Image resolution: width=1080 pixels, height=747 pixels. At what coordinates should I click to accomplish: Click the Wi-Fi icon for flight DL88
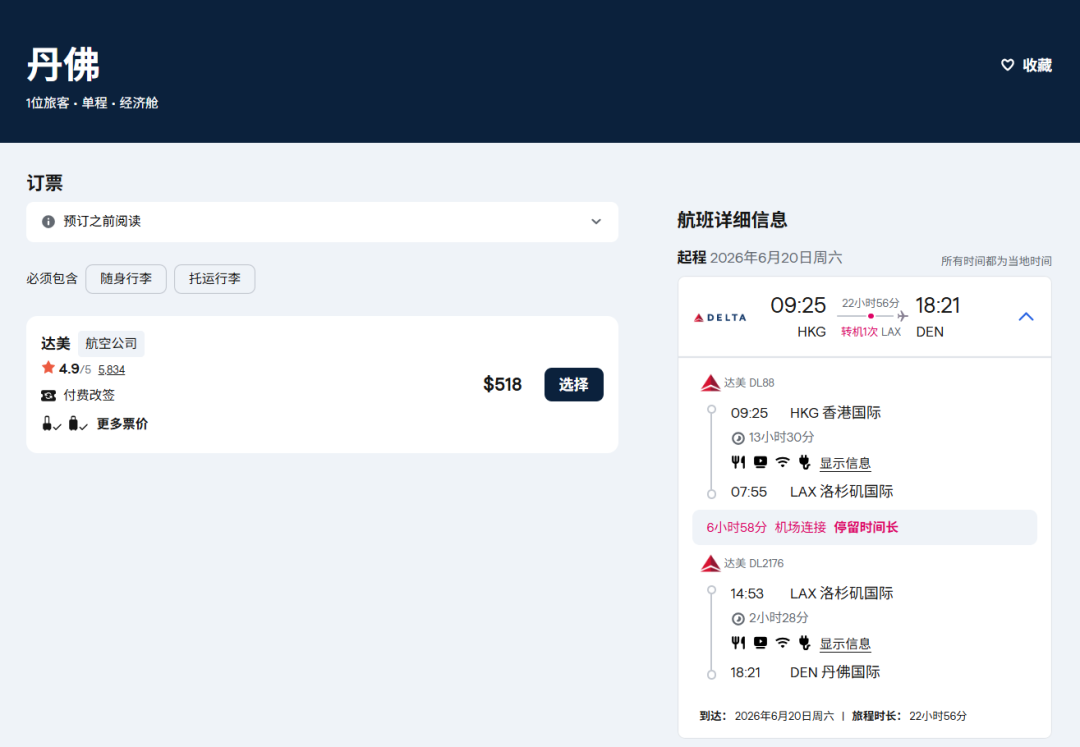pyautogui.click(x=782, y=462)
